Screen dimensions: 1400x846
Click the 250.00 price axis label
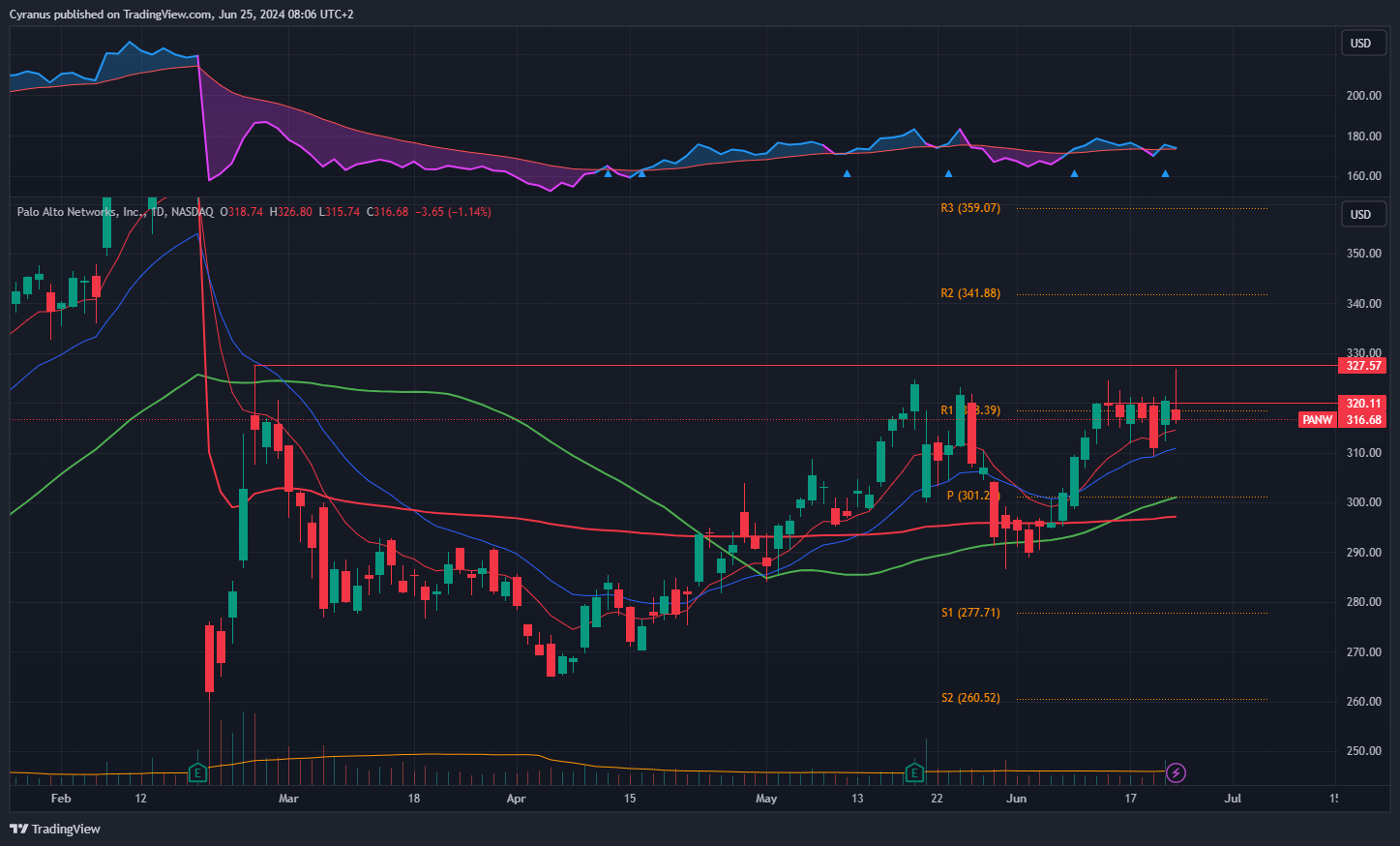(x=1364, y=751)
